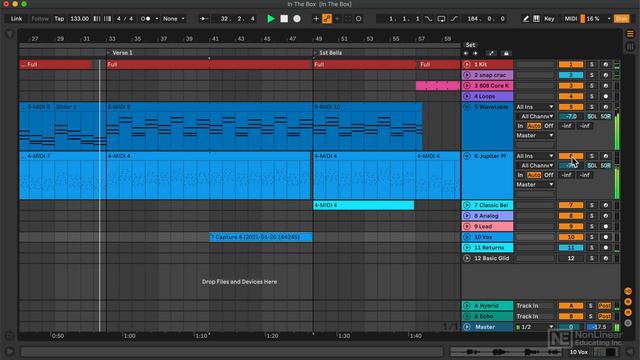Jump to next locator arrow

[476, 53]
